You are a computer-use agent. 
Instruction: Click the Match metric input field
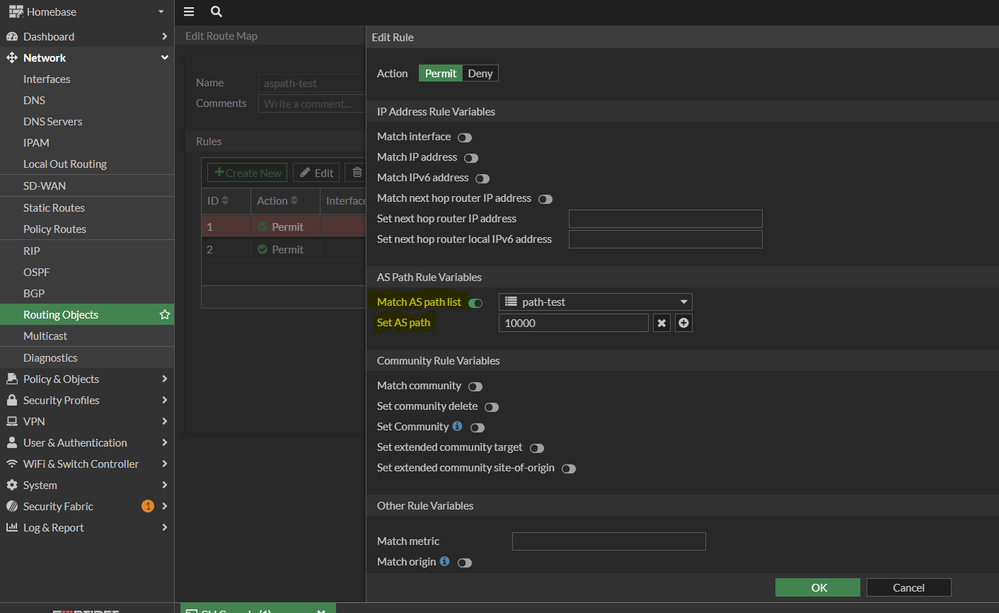coord(608,541)
